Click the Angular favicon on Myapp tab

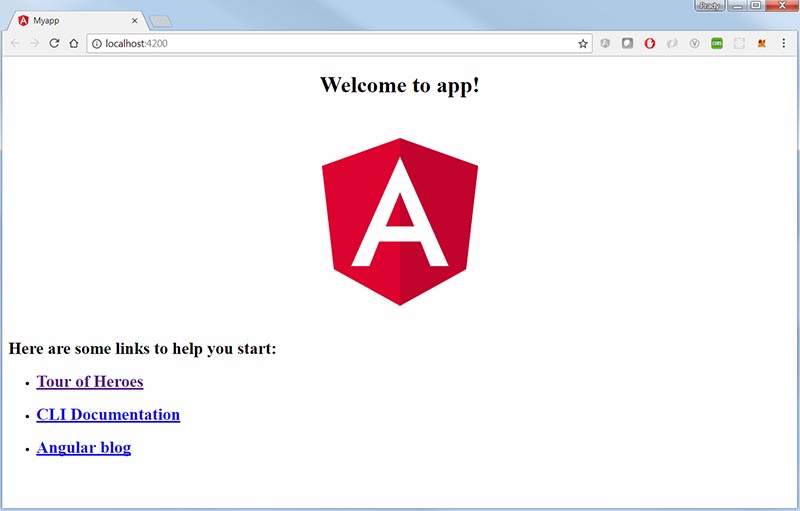click(23, 20)
